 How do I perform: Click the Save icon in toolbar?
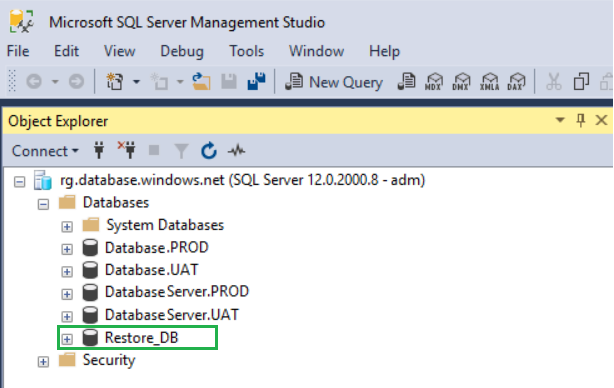coord(229,82)
